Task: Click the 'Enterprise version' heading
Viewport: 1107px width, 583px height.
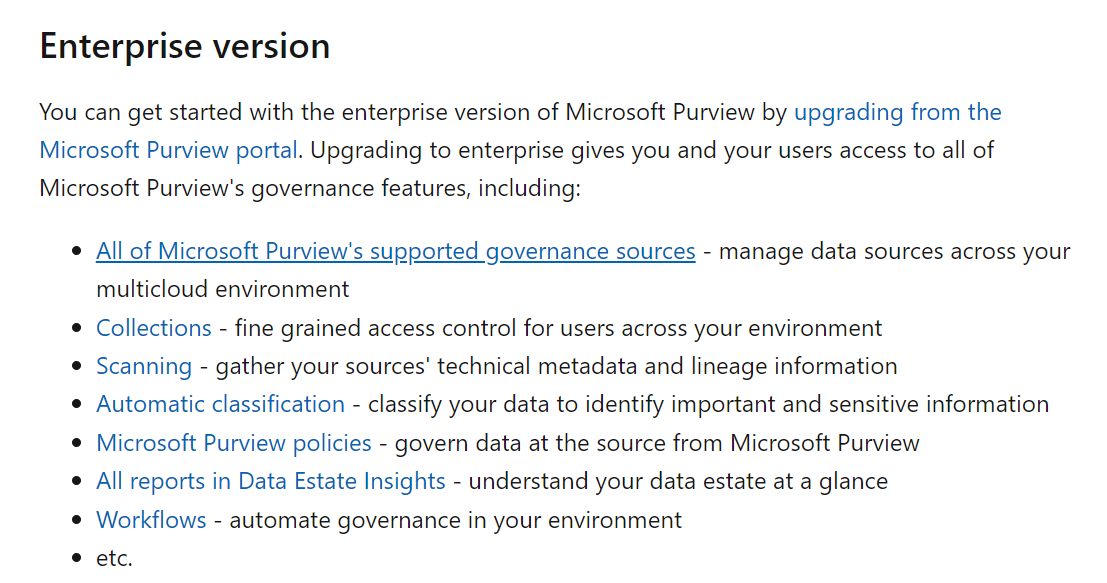Action: pos(184,47)
